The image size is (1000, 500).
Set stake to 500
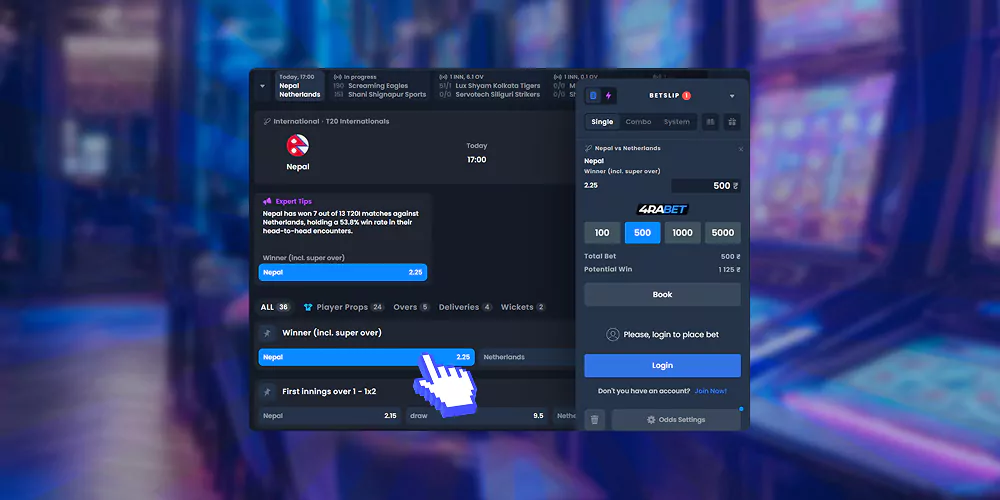coord(642,233)
